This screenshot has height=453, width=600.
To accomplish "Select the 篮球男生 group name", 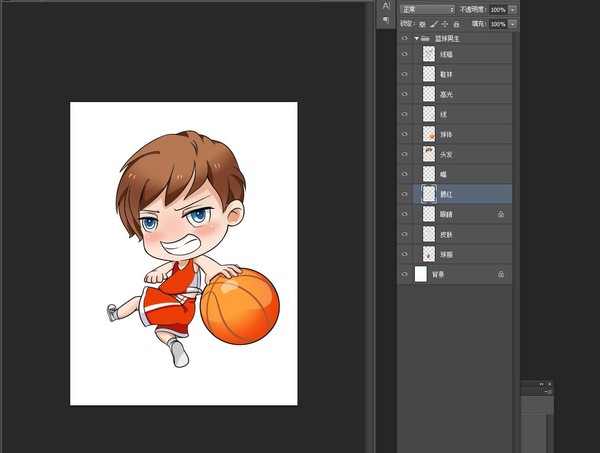I will pyautogui.click(x=447, y=39).
